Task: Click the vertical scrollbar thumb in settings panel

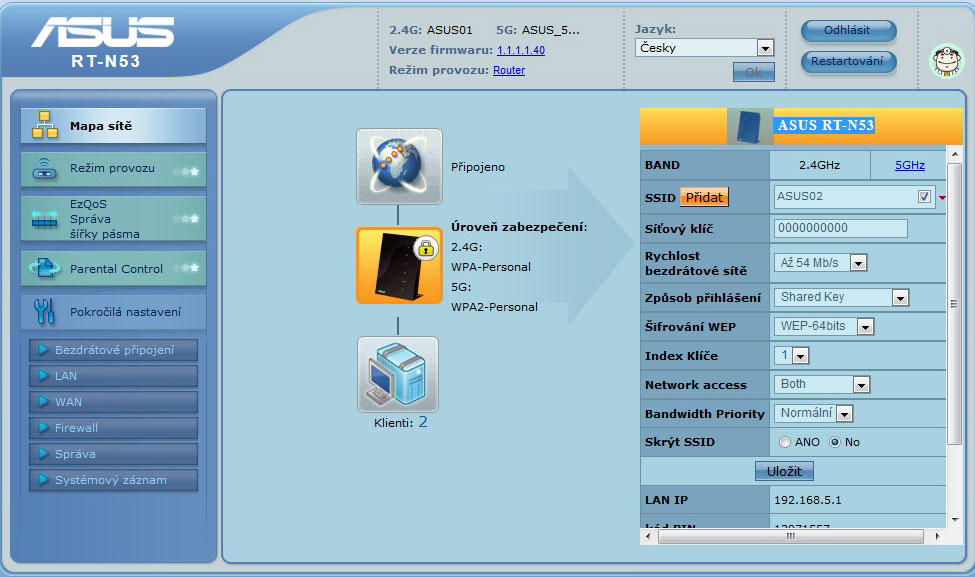Action: click(953, 304)
